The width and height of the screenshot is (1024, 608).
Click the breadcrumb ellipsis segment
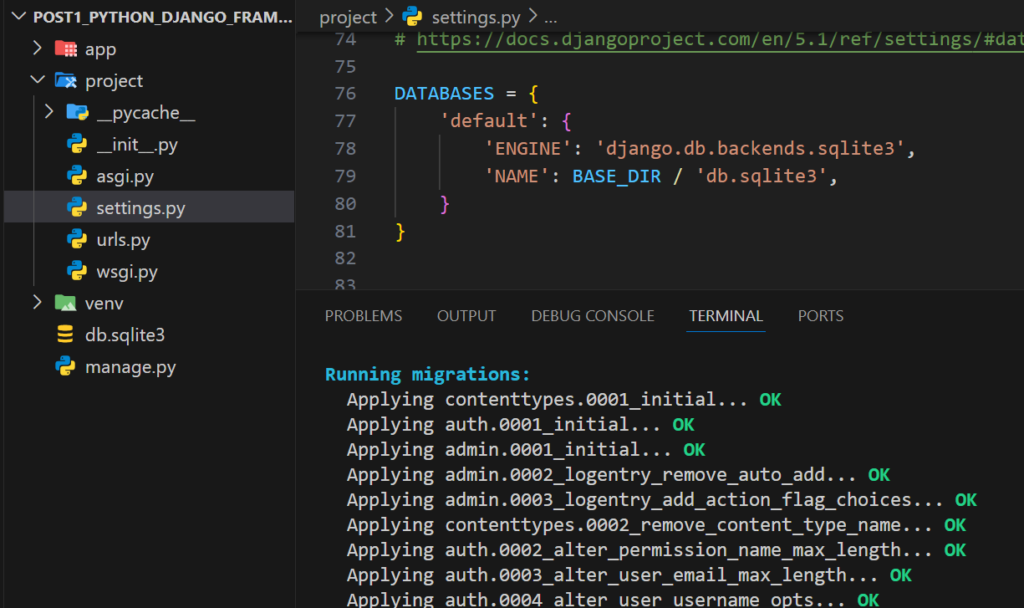click(x=551, y=18)
